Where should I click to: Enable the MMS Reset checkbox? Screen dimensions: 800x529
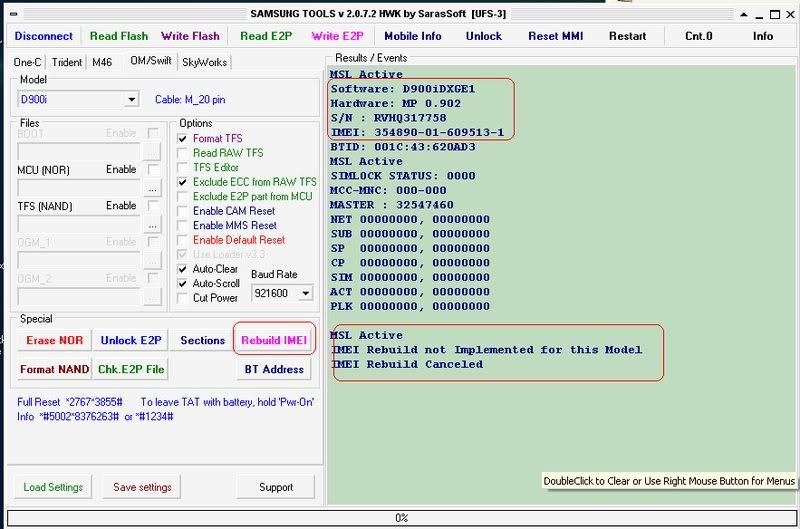coord(182,225)
